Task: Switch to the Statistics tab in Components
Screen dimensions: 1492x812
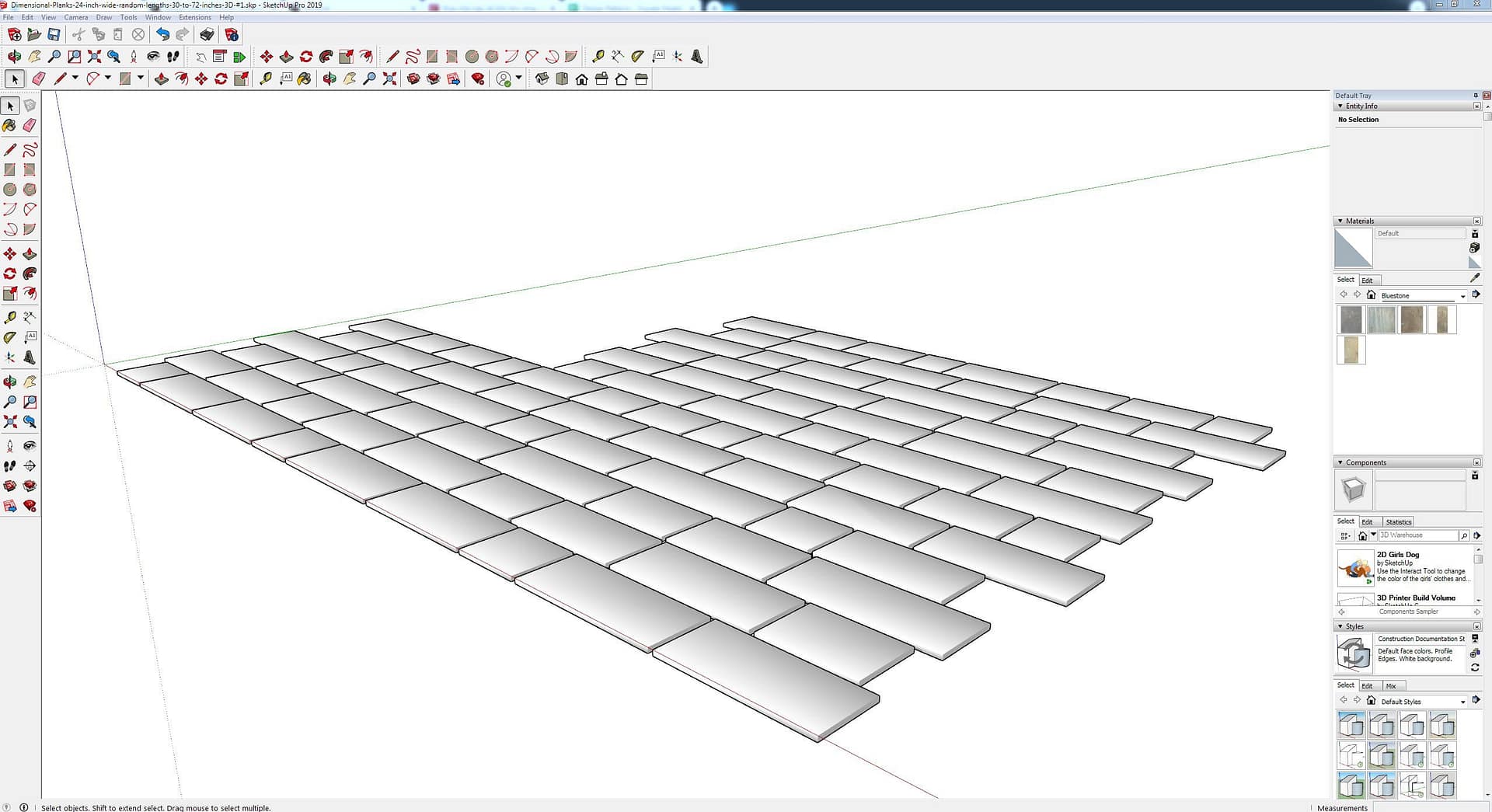Action: (x=1398, y=522)
